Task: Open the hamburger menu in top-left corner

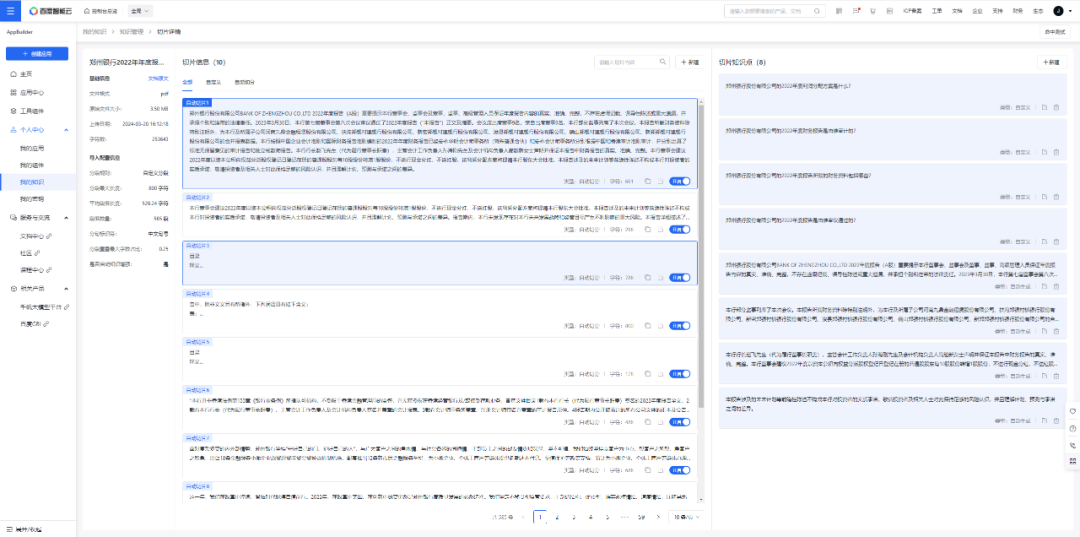Action: [10, 10]
